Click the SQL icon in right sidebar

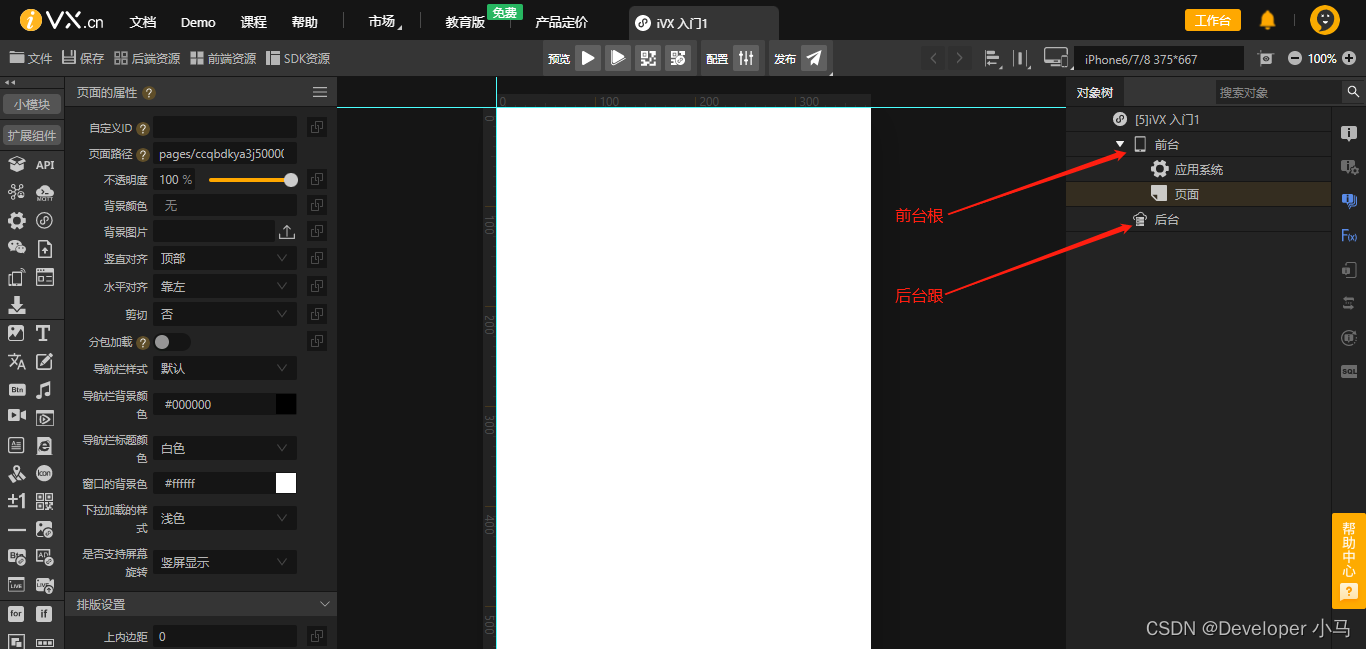point(1349,371)
